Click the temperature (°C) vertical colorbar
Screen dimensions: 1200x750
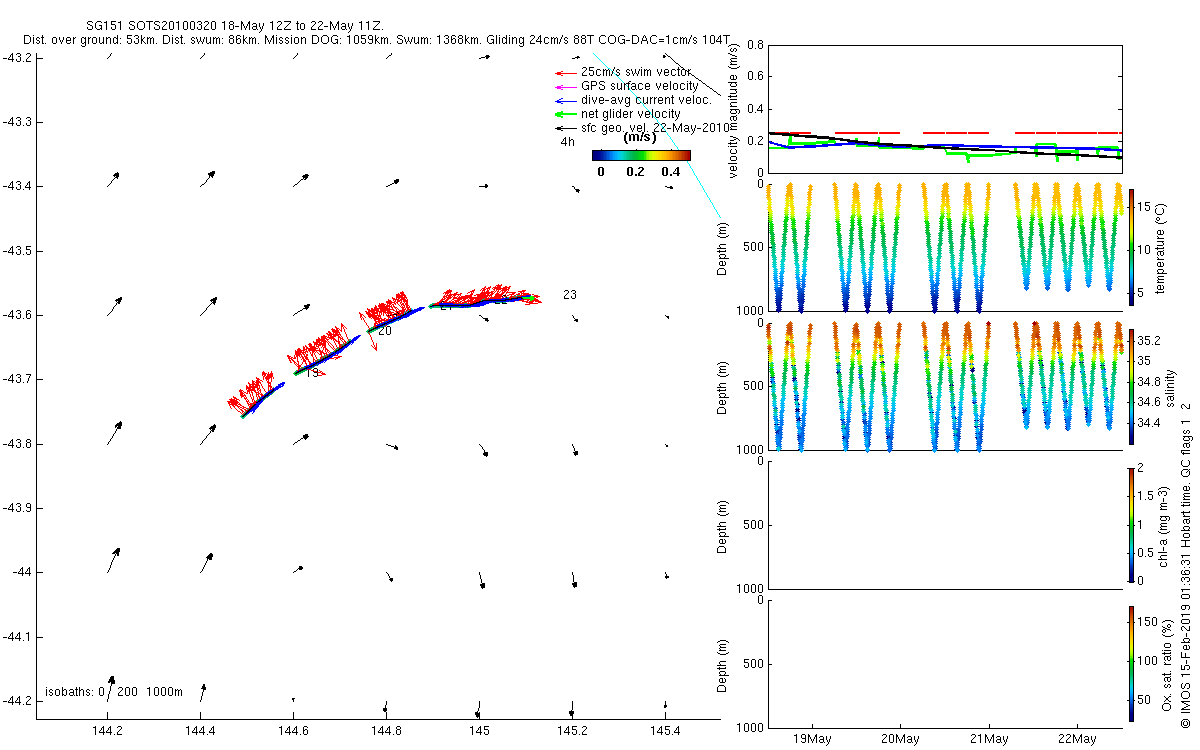1131,246
